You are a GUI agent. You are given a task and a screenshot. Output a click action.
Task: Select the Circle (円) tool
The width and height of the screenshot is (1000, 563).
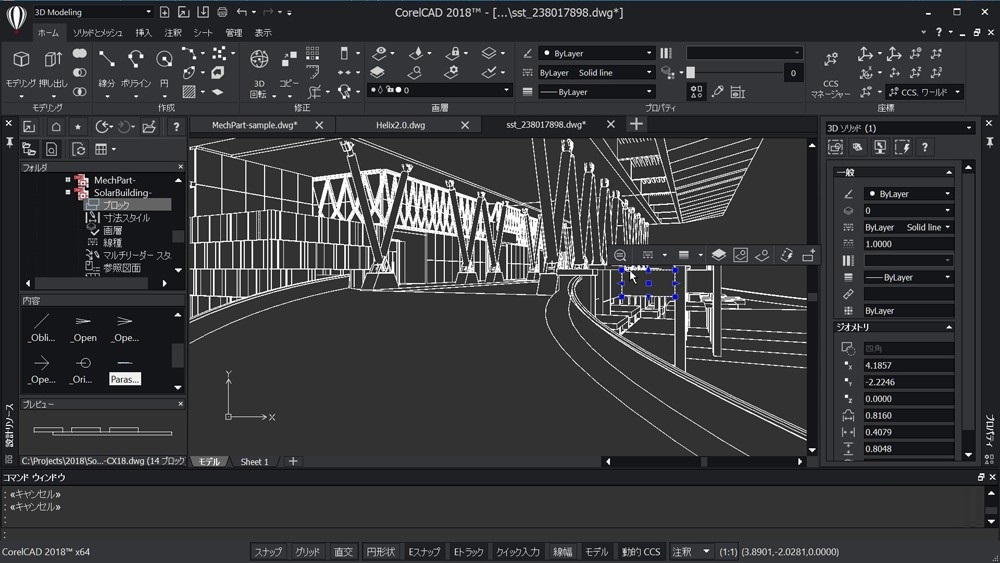(x=165, y=59)
